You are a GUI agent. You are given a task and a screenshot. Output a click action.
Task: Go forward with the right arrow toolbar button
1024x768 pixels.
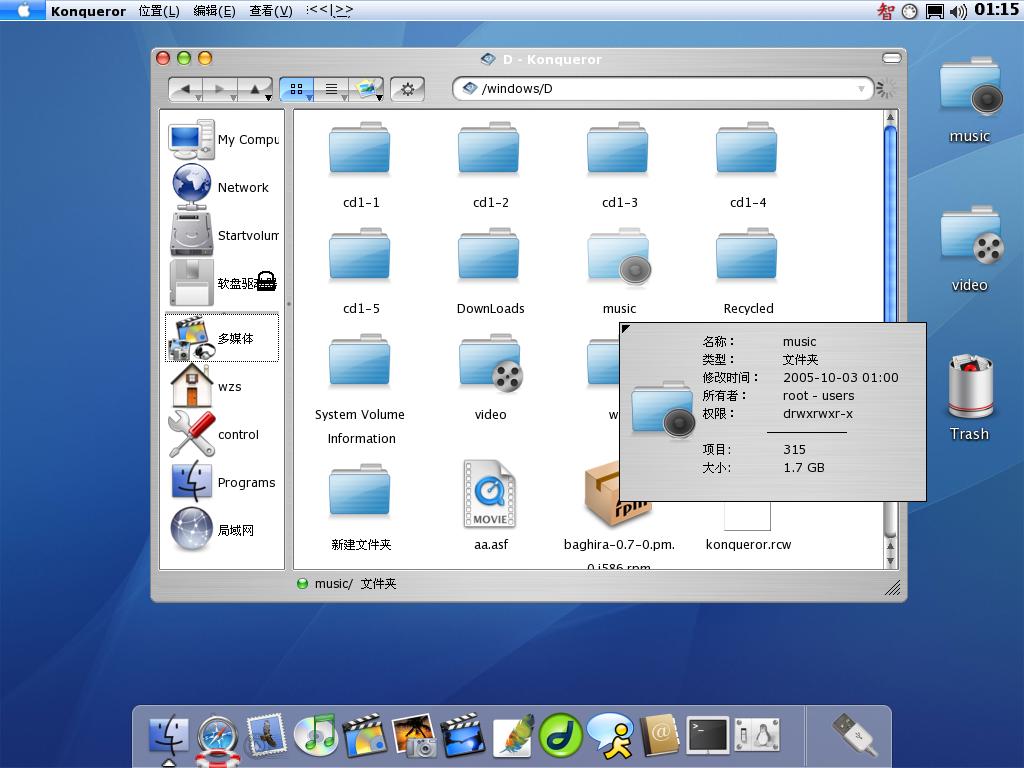coord(220,89)
